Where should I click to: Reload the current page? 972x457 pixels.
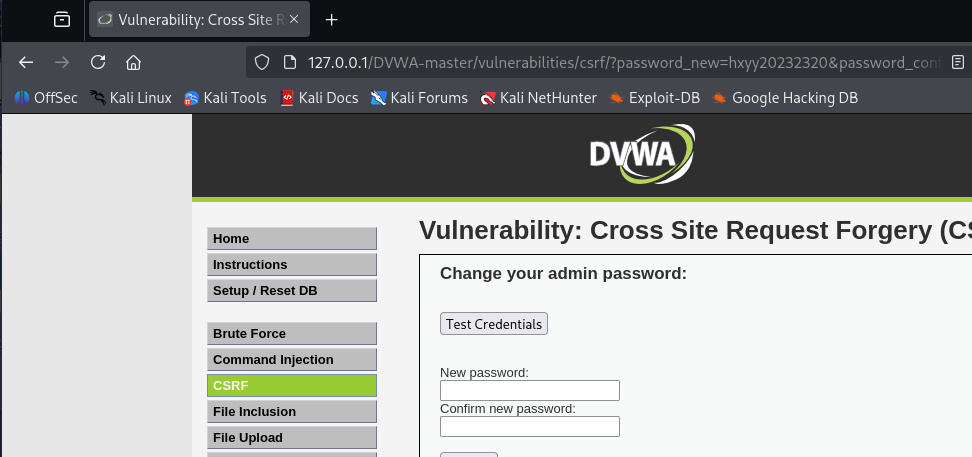click(x=98, y=62)
